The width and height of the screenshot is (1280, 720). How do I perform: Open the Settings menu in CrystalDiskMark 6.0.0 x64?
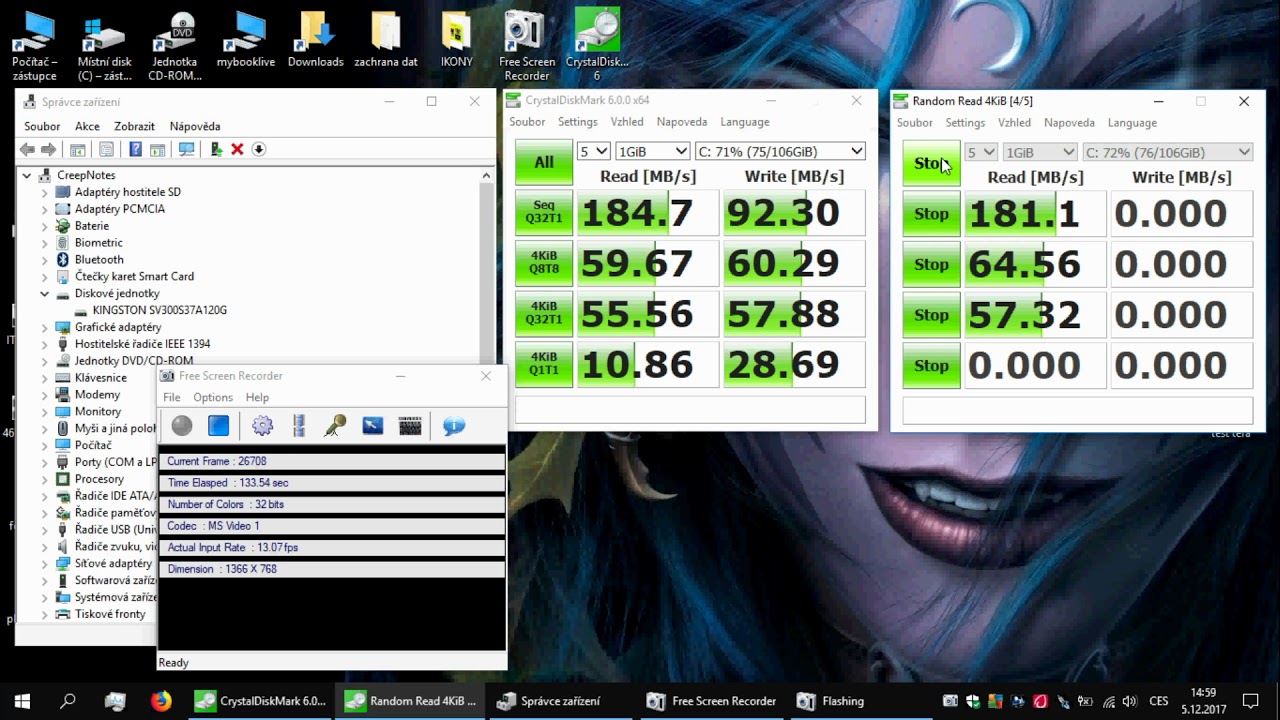pos(577,122)
